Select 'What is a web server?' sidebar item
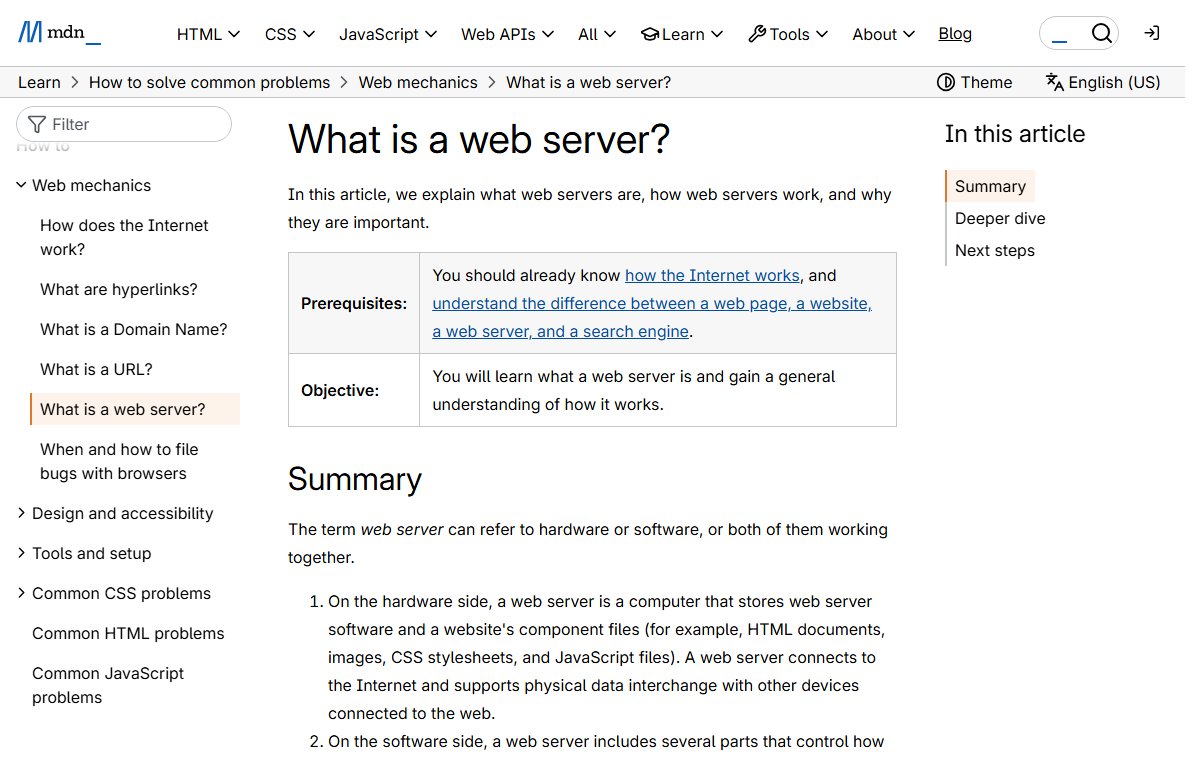Viewport: 1200px width, 760px height. click(x=135, y=409)
